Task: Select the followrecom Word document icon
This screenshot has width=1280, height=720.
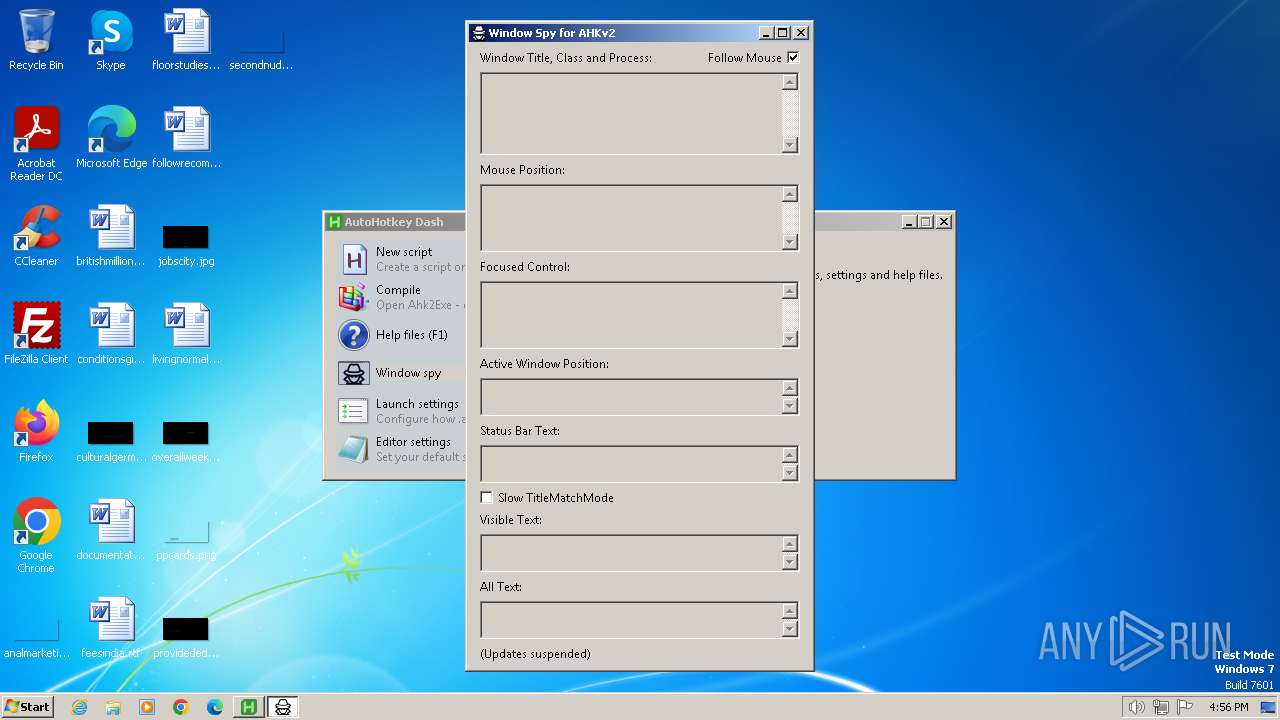Action: pos(186,138)
